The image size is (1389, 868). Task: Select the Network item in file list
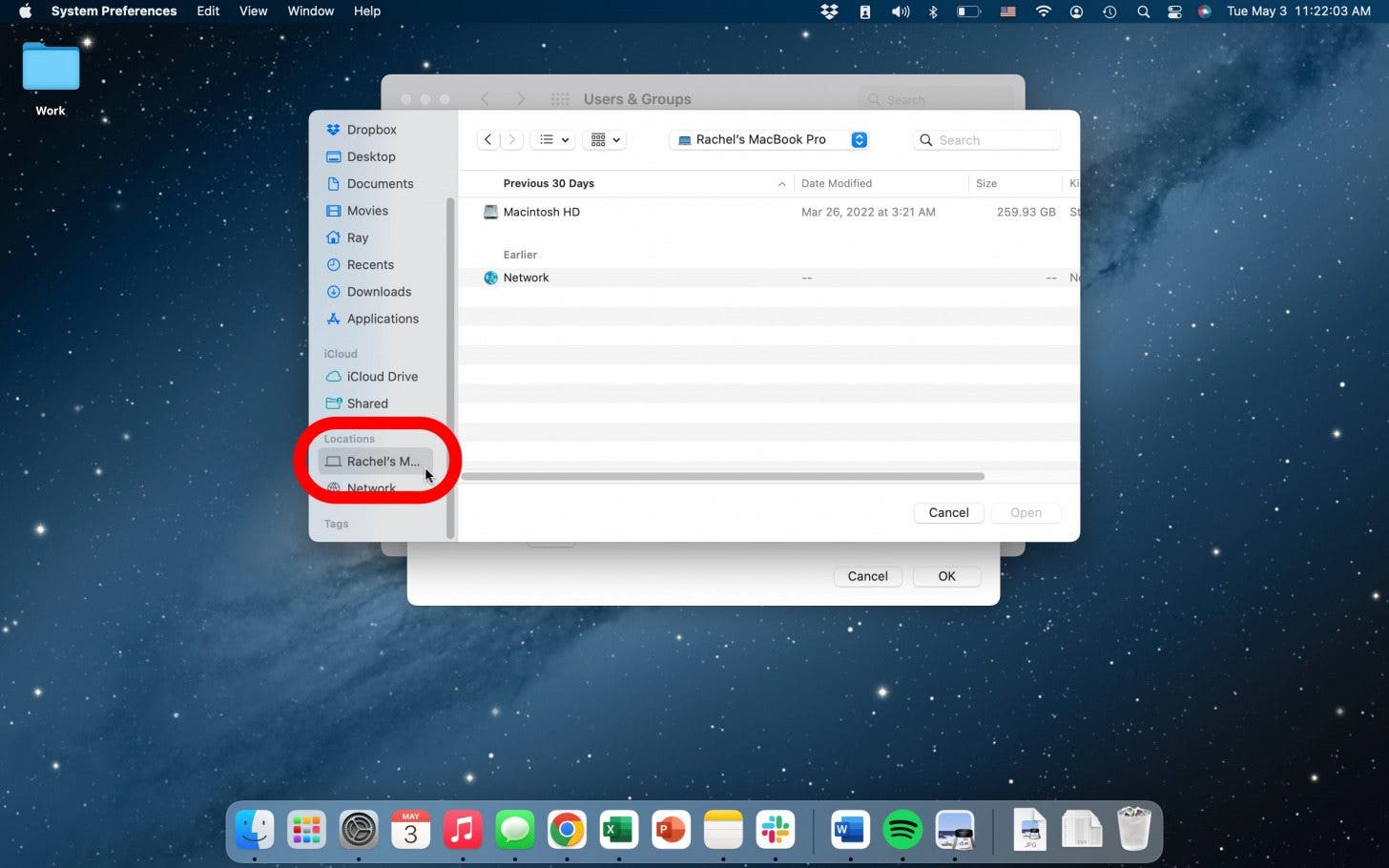pyautogui.click(x=526, y=278)
